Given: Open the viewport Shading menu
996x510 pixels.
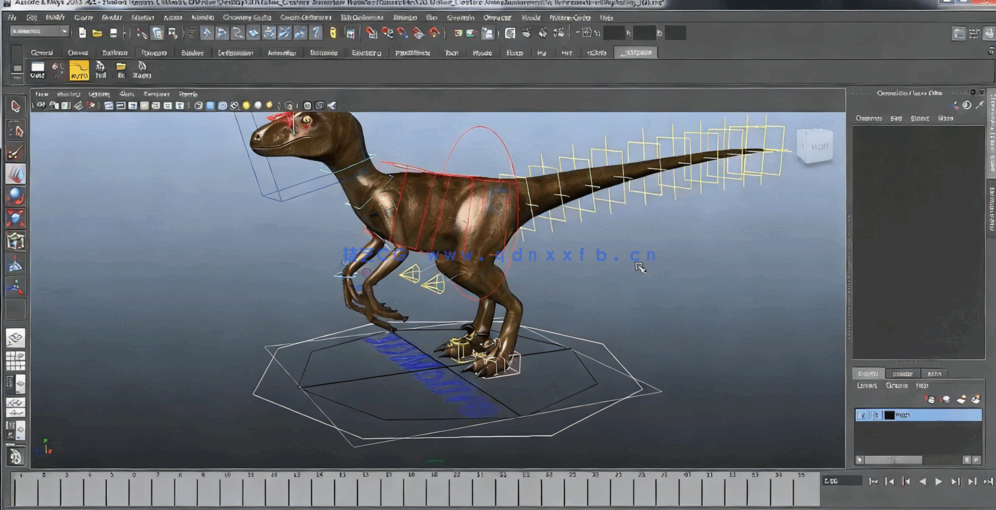Looking at the screenshot, I should pos(68,94).
